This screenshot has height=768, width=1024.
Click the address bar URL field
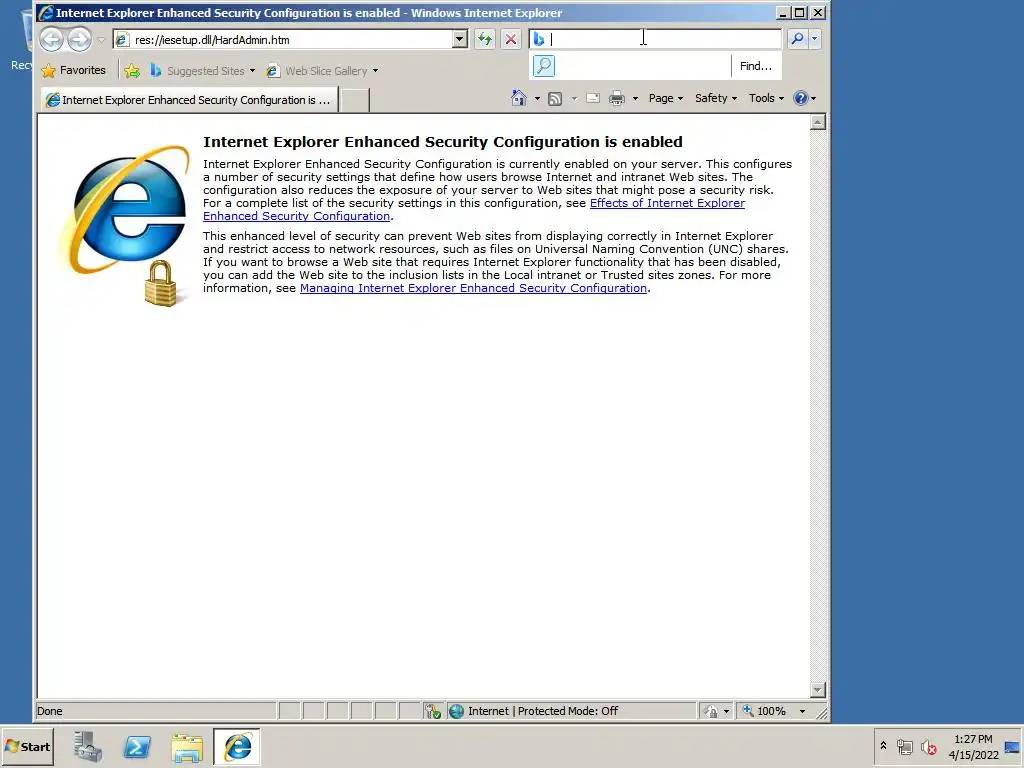(282, 40)
